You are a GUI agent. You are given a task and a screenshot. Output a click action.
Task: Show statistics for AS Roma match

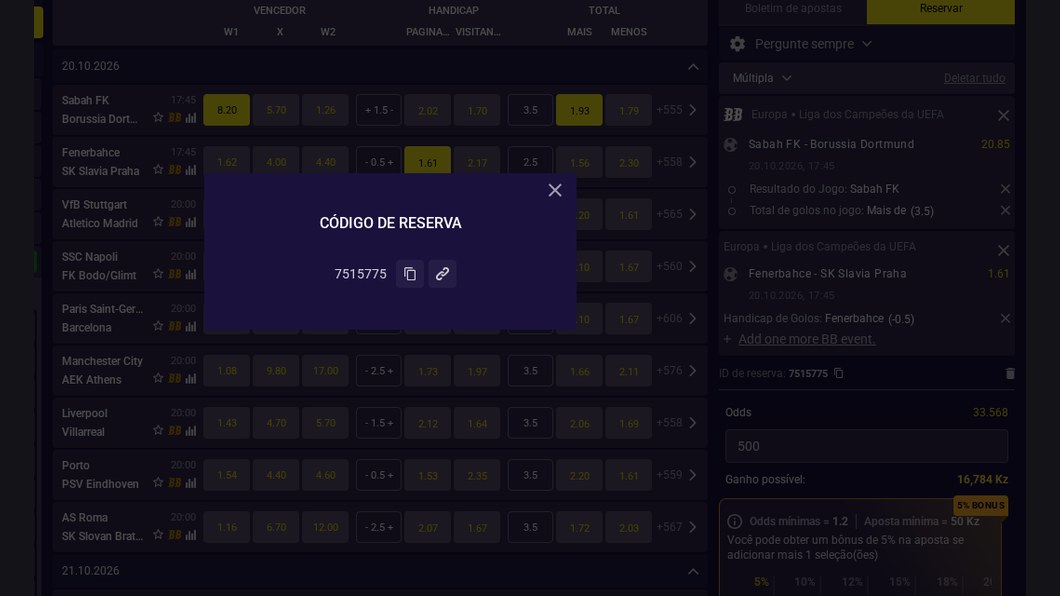pyautogui.click(x=191, y=535)
